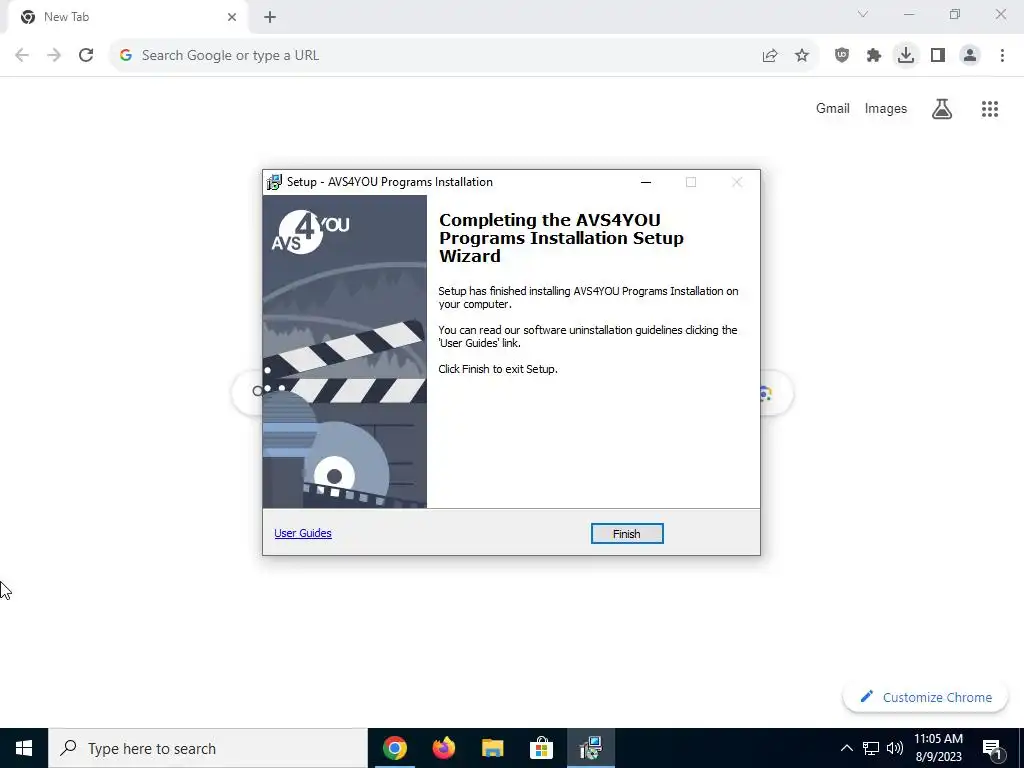Open Microsoft Store from the taskbar
The image size is (1024, 768).
(x=541, y=748)
